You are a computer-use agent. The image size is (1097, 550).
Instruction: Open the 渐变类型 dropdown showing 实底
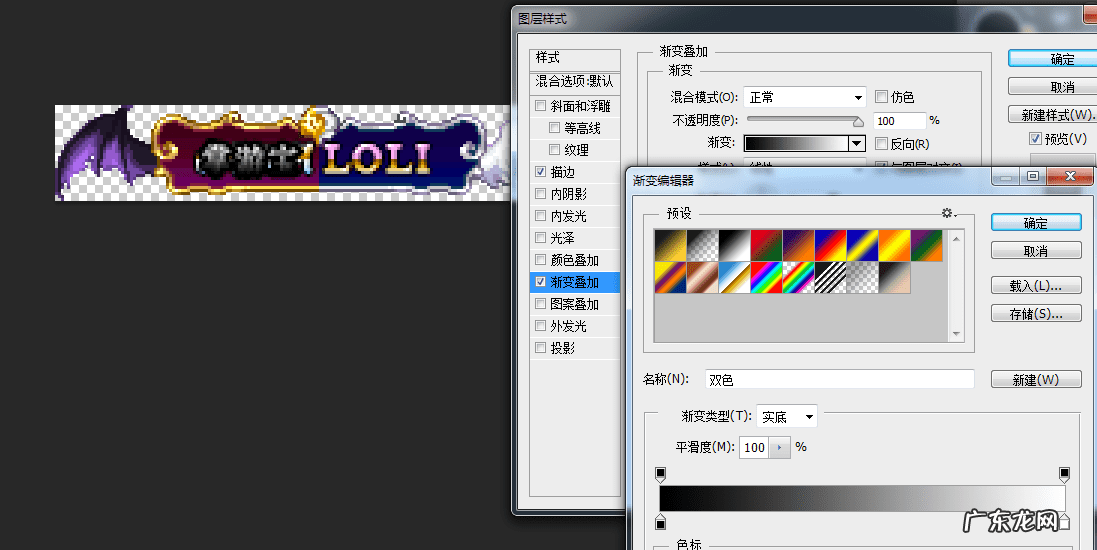tap(786, 416)
